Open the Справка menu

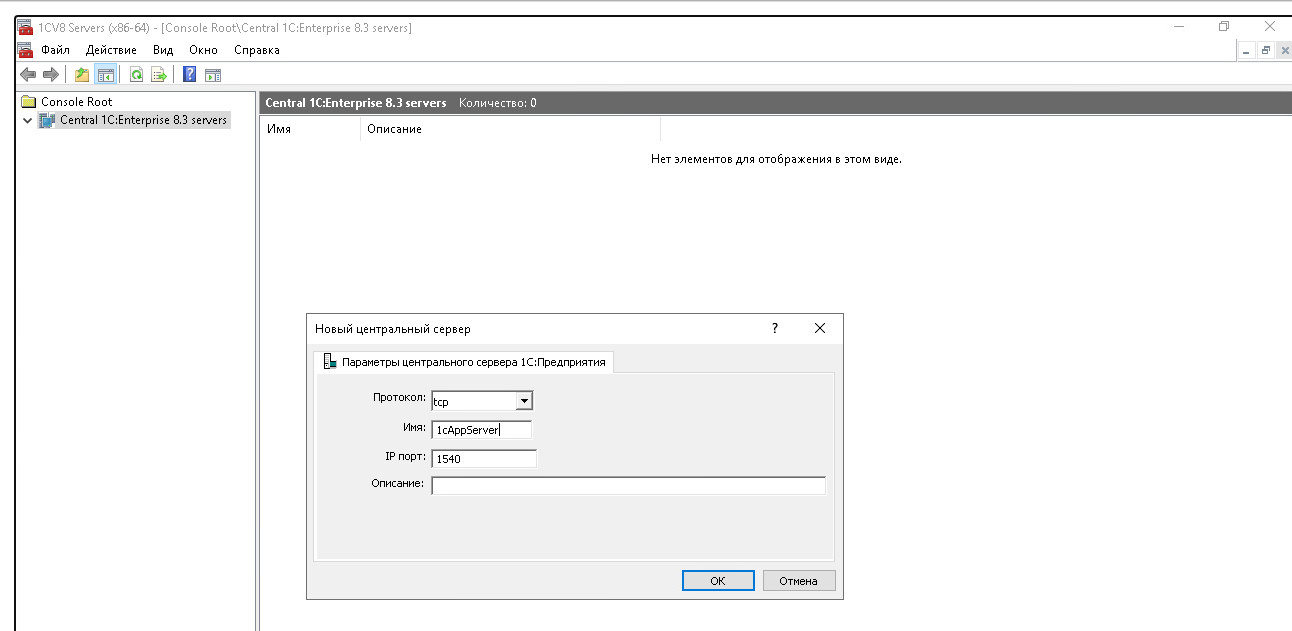[x=257, y=50]
